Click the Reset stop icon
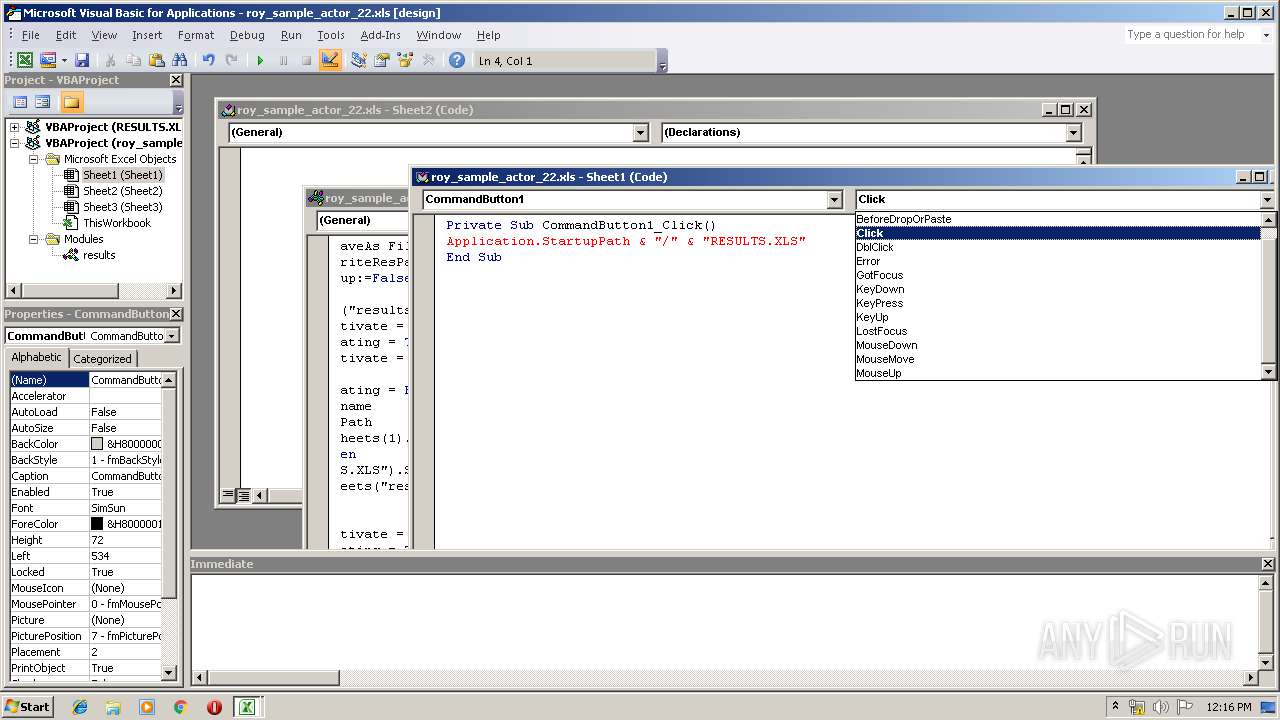1280x720 pixels. [306, 61]
